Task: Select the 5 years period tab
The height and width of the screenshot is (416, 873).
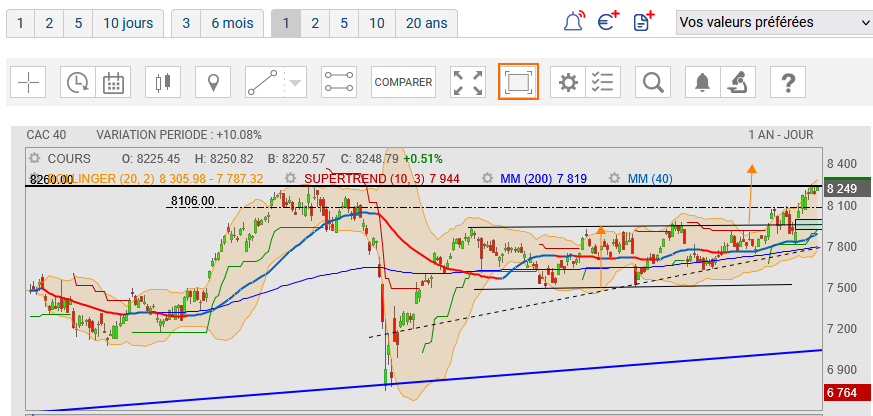Action: (x=344, y=23)
